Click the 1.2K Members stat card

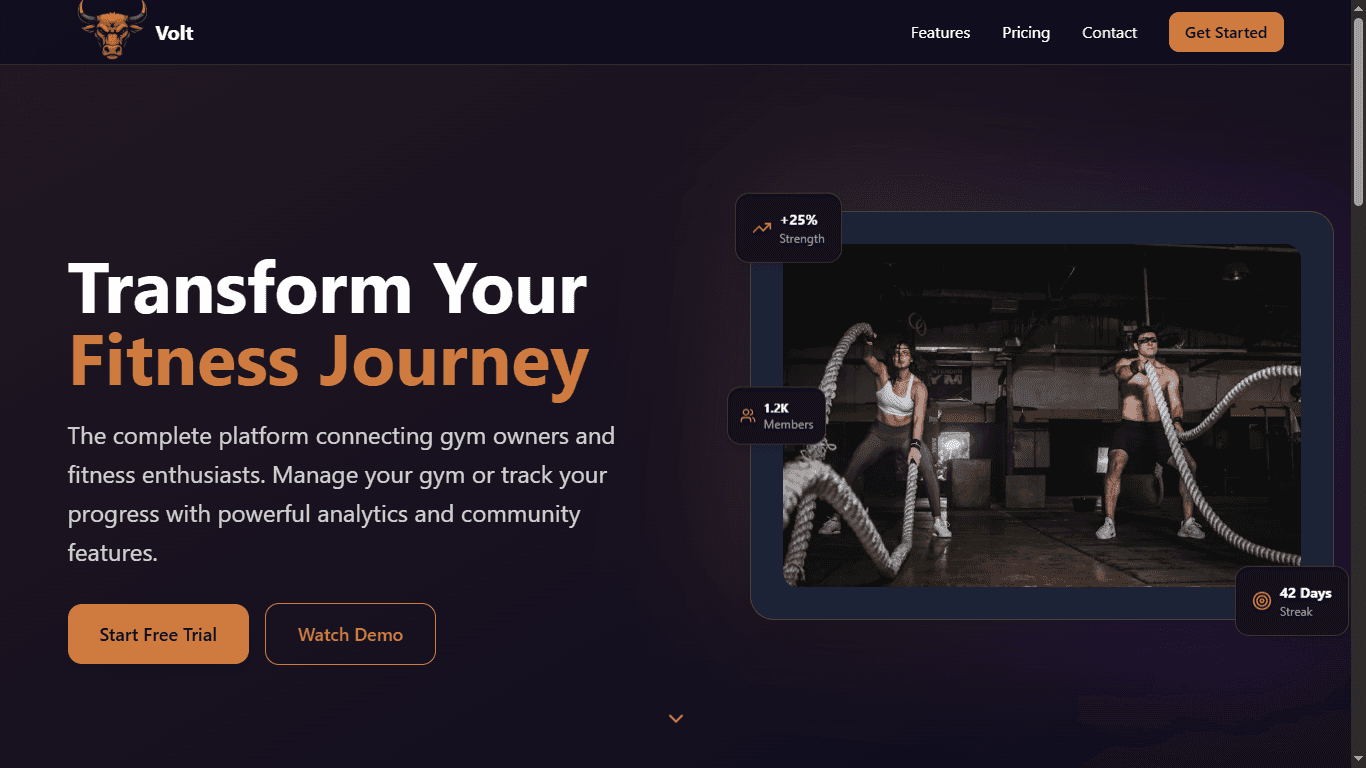click(777, 415)
